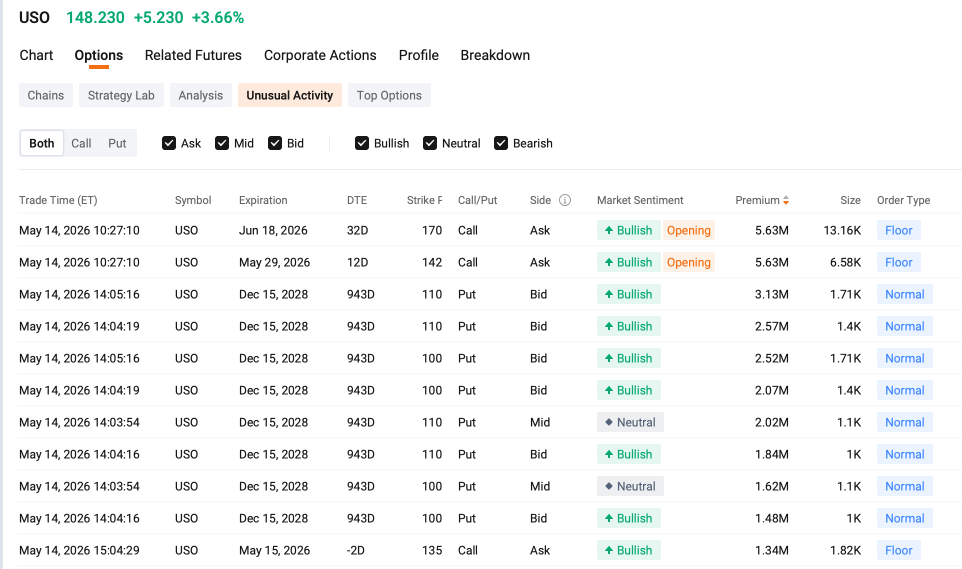Open the Related Futures tab
This screenshot has width=962, height=569.
tap(193, 55)
